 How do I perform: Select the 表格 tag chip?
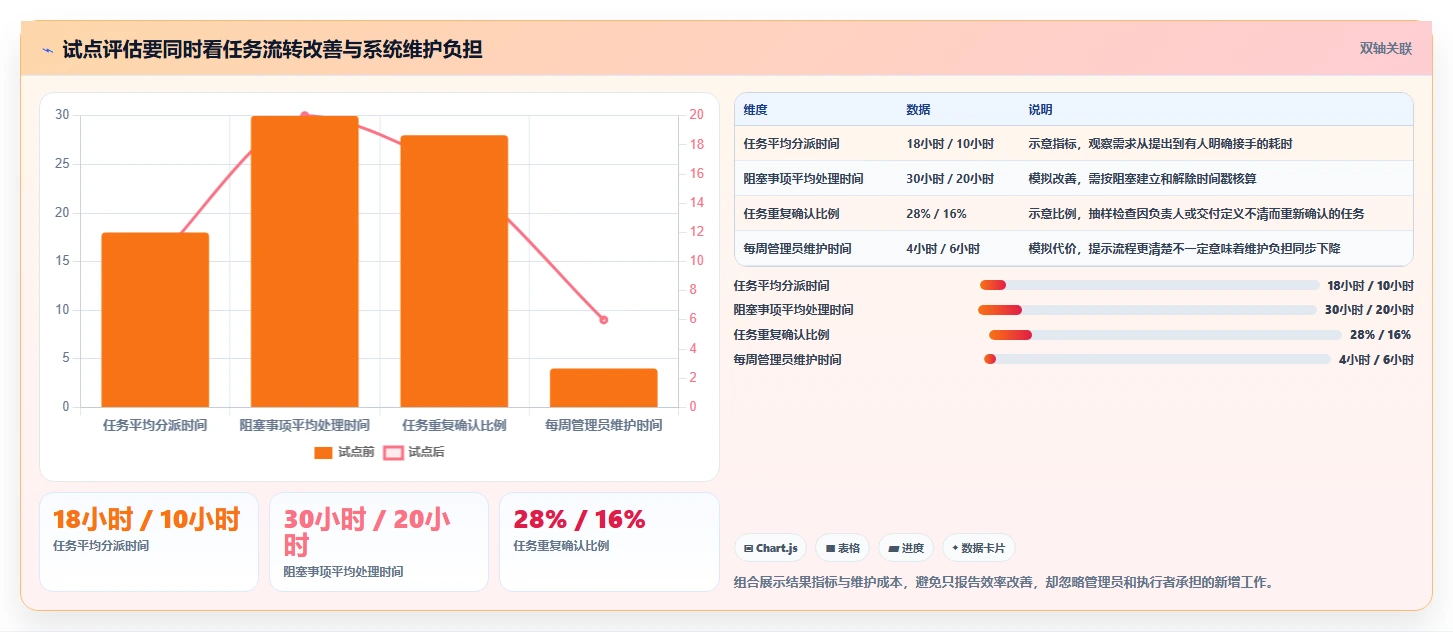coord(842,548)
